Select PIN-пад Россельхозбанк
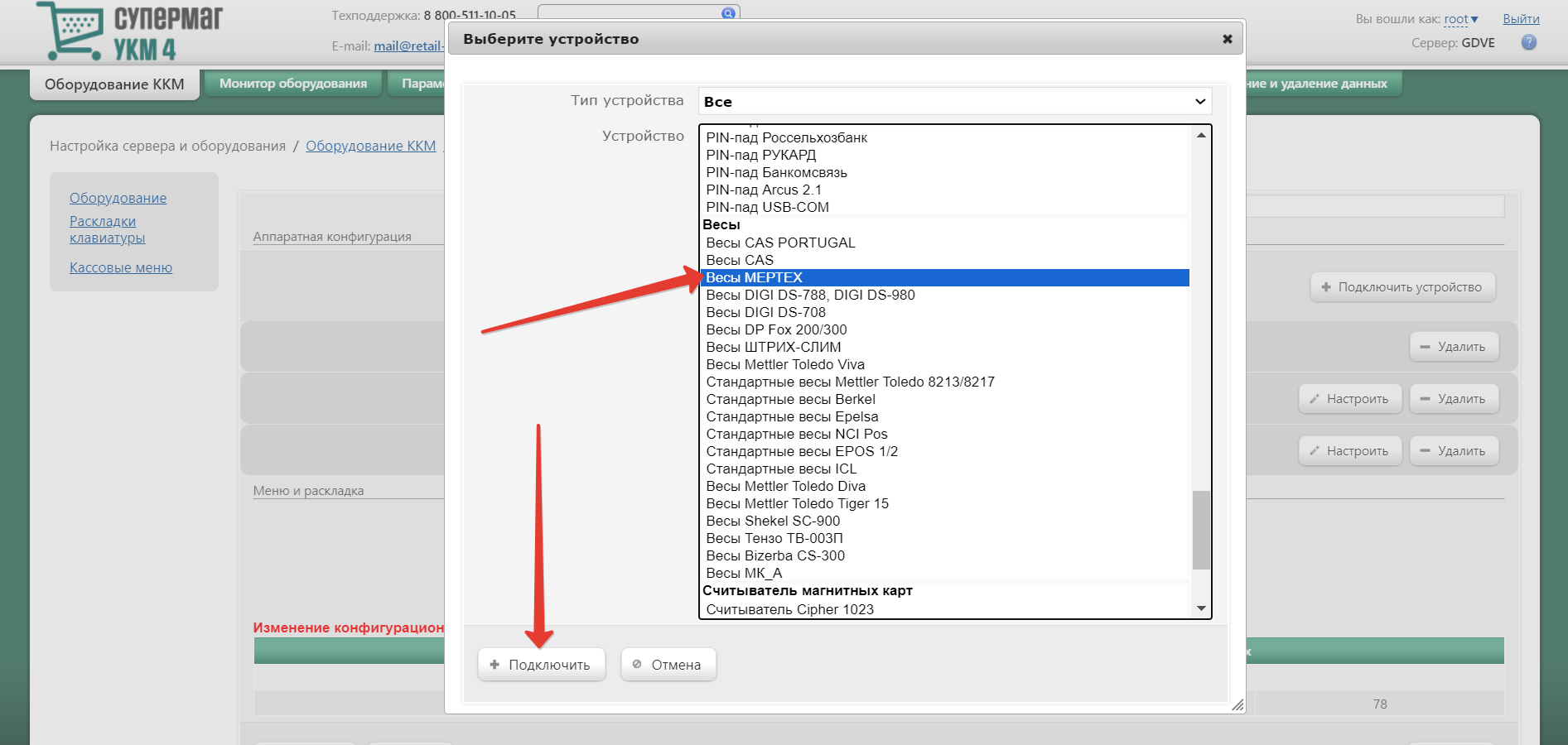This screenshot has width=1568, height=745. [x=944, y=137]
